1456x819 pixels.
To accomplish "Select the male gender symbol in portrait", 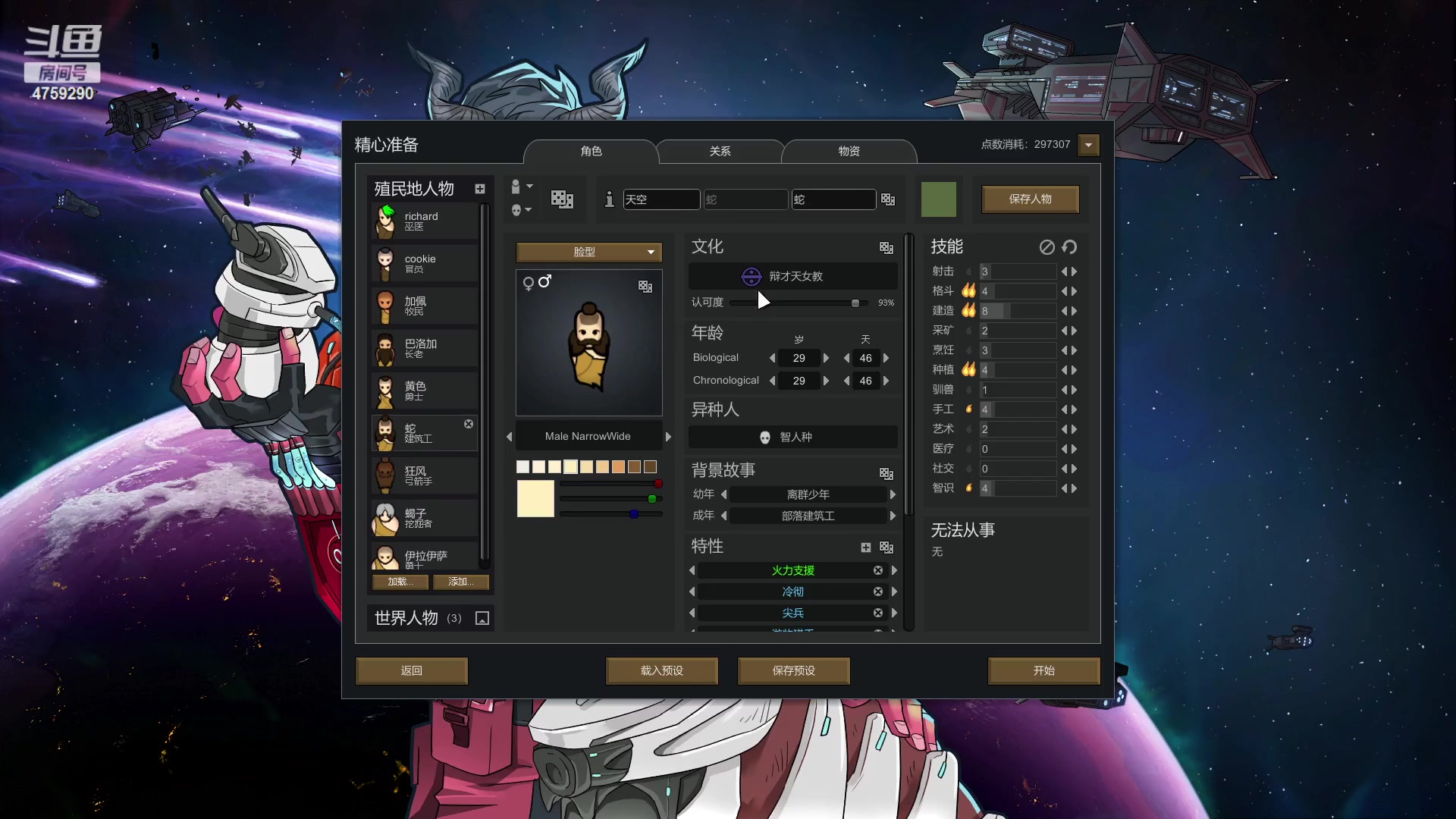I will pyautogui.click(x=544, y=281).
